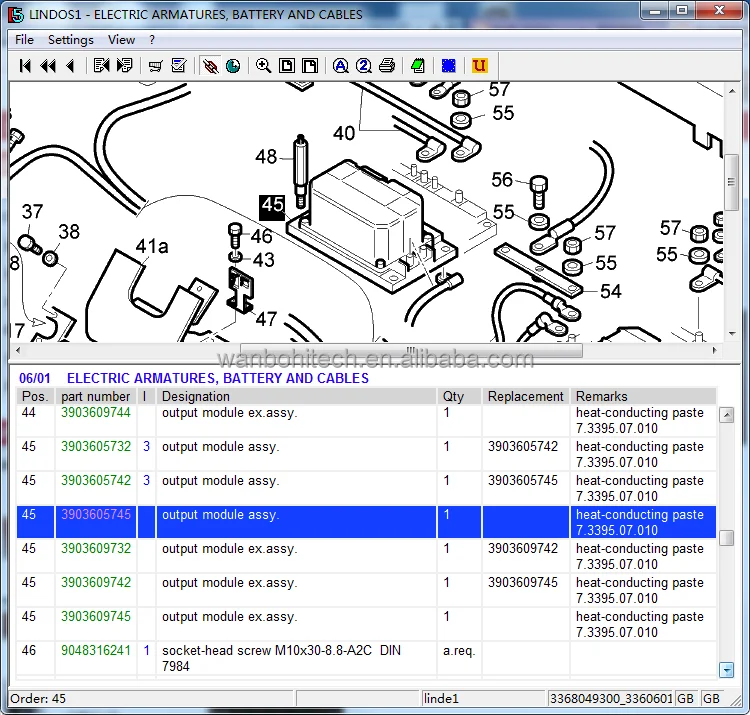Click the diagram horizontal scrollbar thumb
This screenshot has height=715, width=750.
[411, 350]
